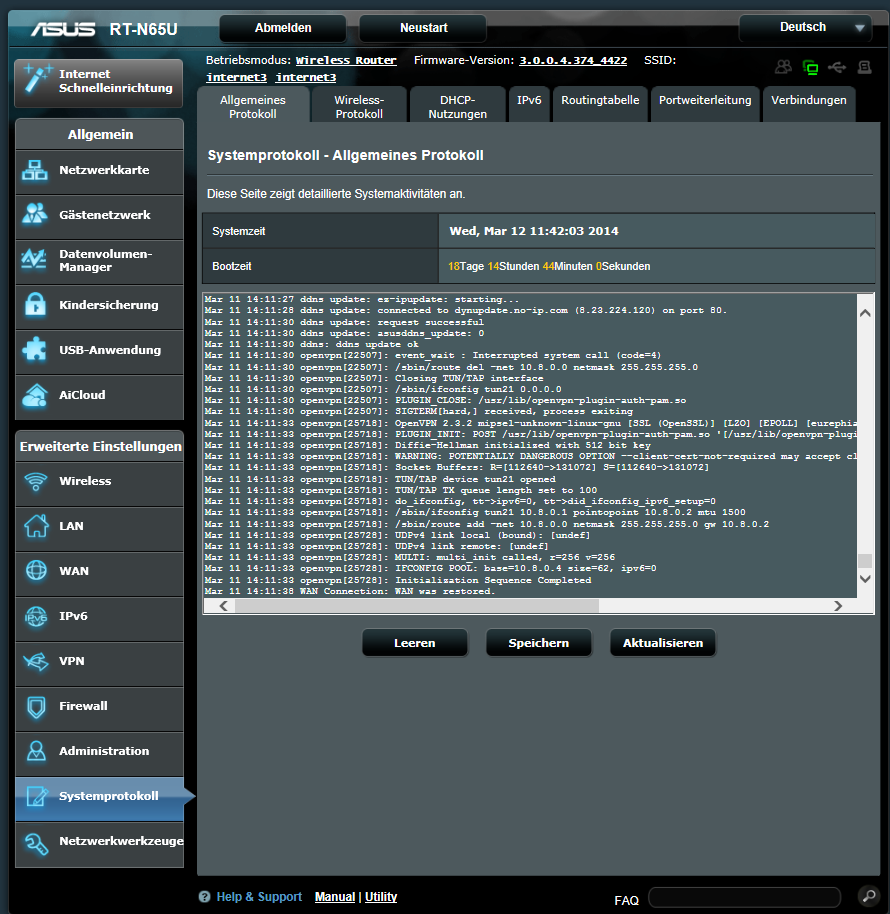Click the log's horizontal scrollbar right arrow

838,606
